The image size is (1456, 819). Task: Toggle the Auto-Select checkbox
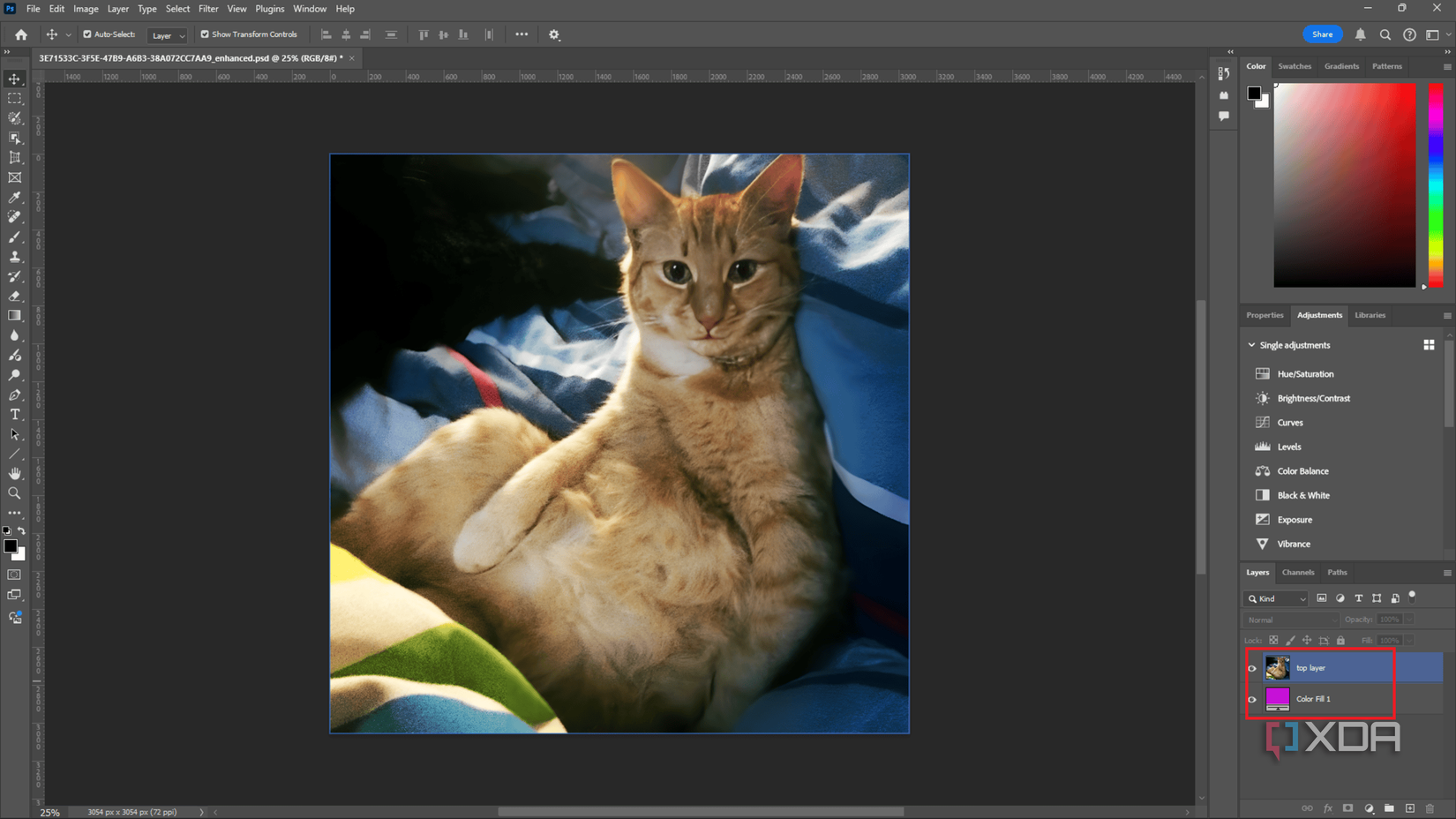pyautogui.click(x=87, y=34)
